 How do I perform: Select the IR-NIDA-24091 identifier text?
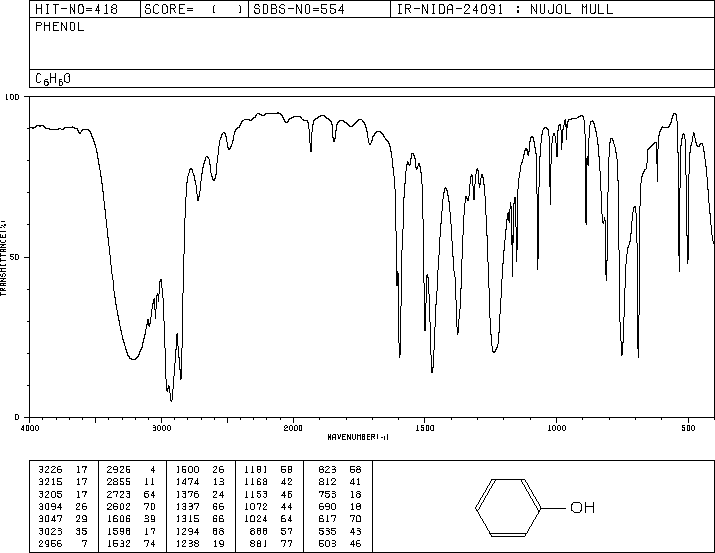(450, 9)
